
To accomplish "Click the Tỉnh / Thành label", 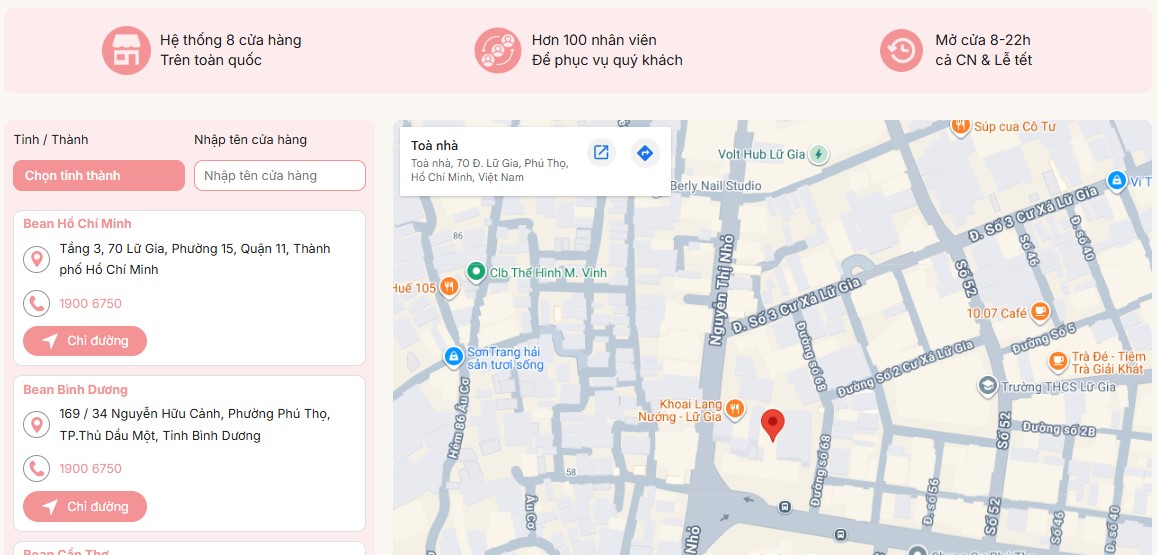I will pos(51,139).
